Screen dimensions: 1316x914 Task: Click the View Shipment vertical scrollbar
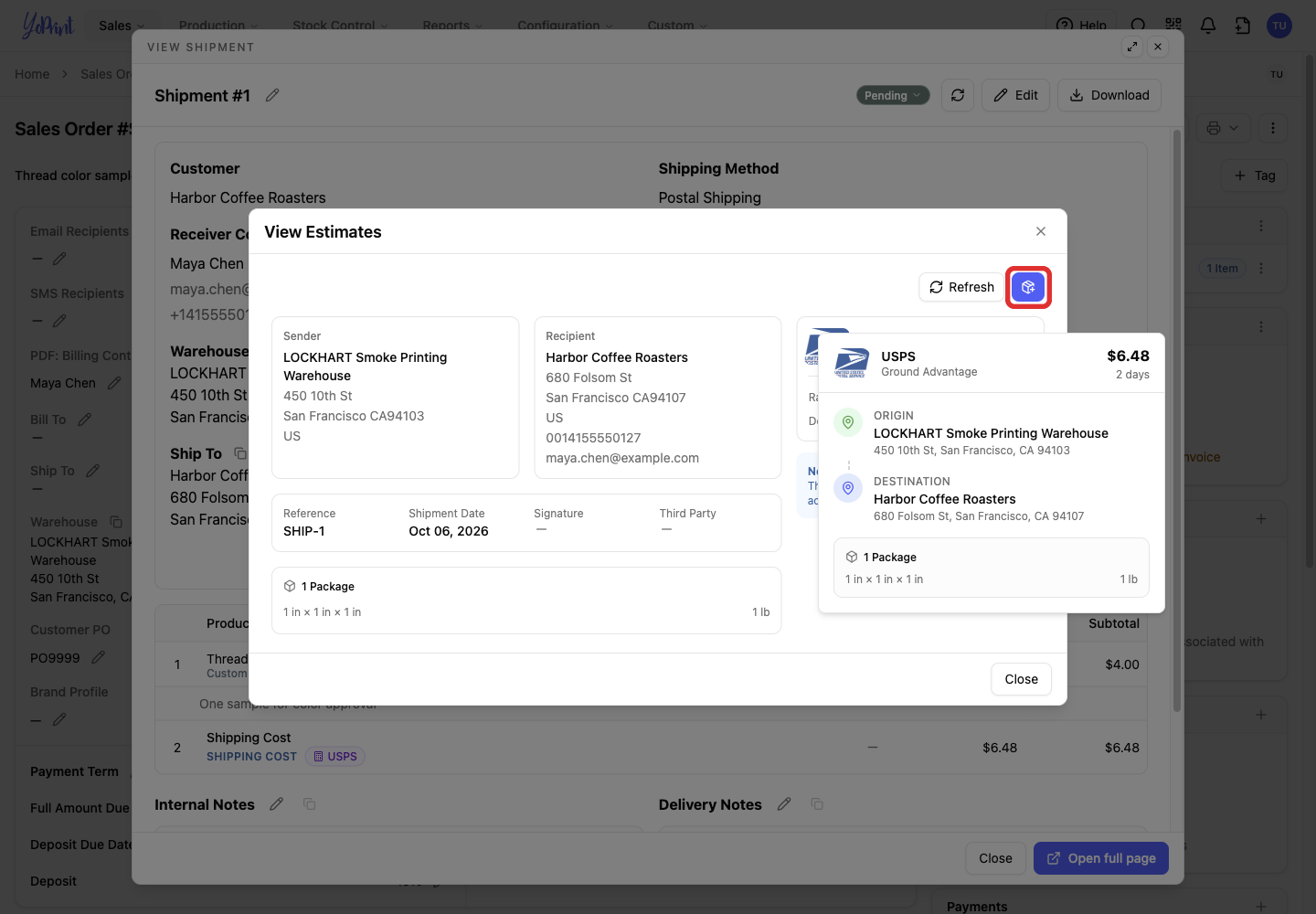point(1177,420)
